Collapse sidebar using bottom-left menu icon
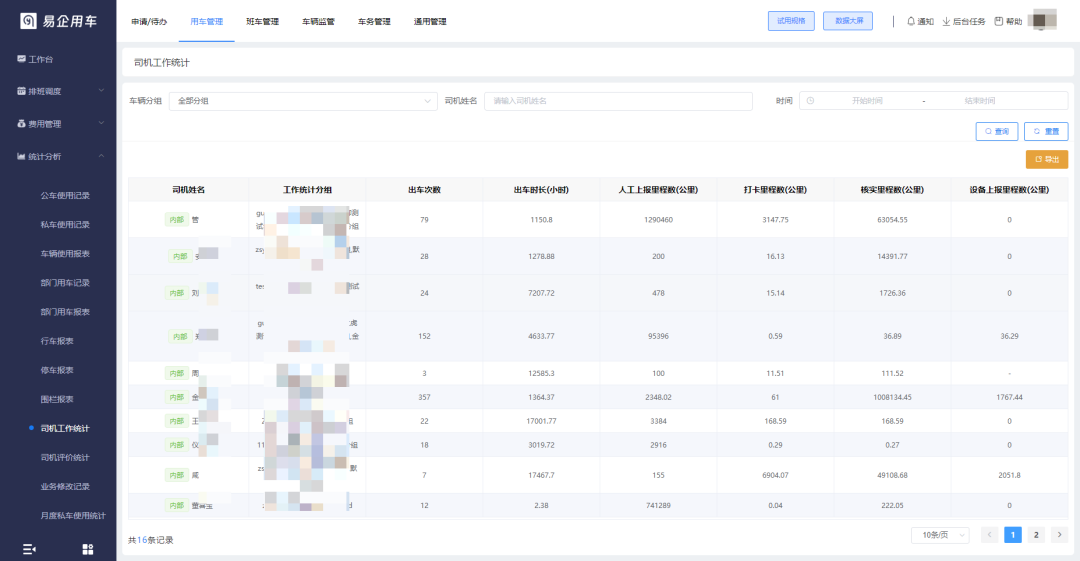Screen dimensions: 1080x561 (x=29, y=548)
